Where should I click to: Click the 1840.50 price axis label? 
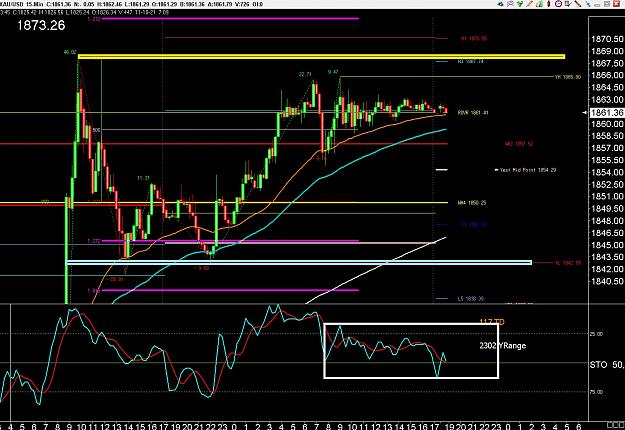[607, 281]
